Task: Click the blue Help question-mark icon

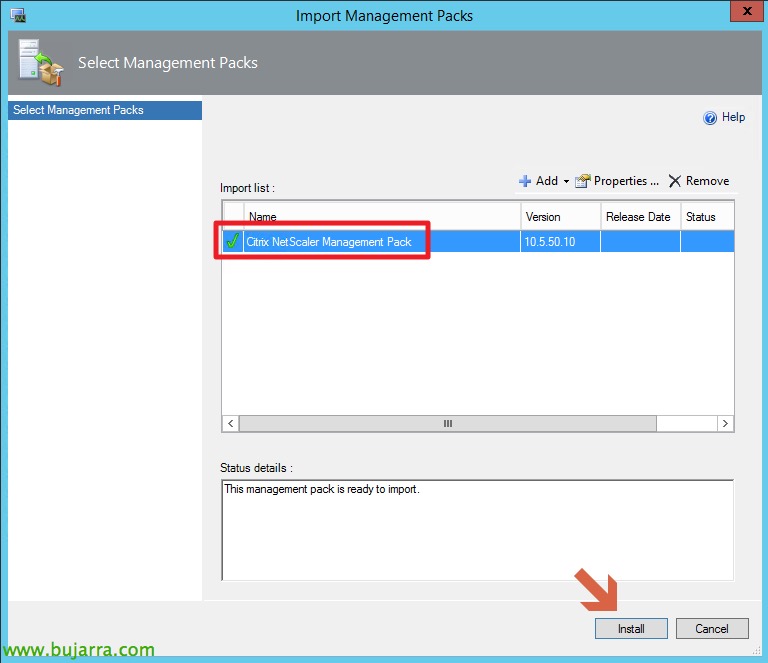Action: (710, 118)
